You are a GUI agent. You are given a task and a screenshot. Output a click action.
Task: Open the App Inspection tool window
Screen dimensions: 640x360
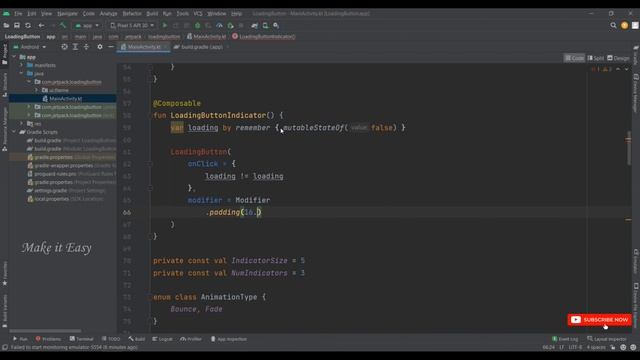[229, 339]
